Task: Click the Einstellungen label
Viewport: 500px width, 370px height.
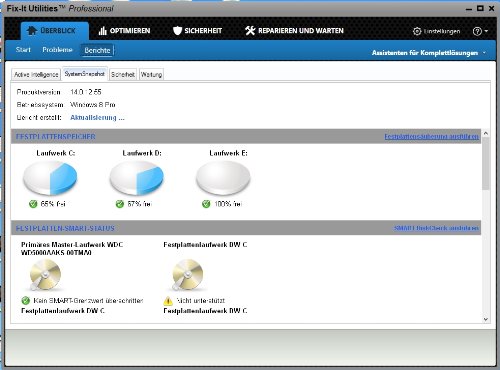Action: pos(442,31)
